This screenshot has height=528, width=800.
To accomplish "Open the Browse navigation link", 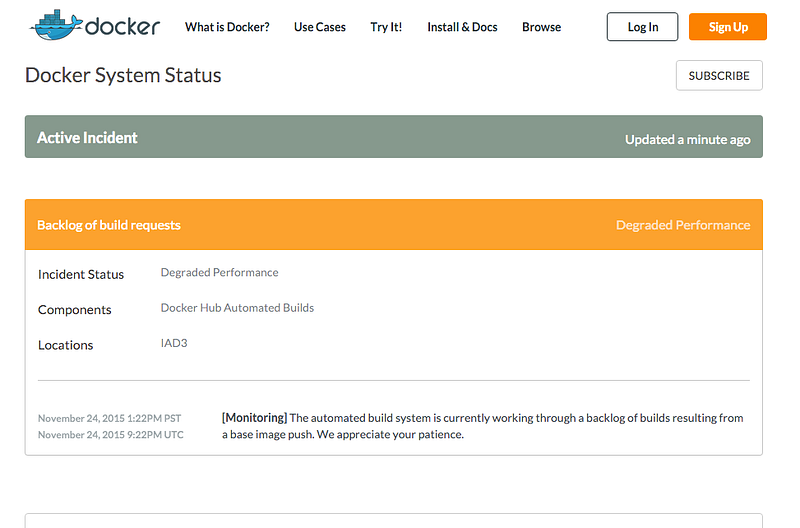I will [541, 27].
